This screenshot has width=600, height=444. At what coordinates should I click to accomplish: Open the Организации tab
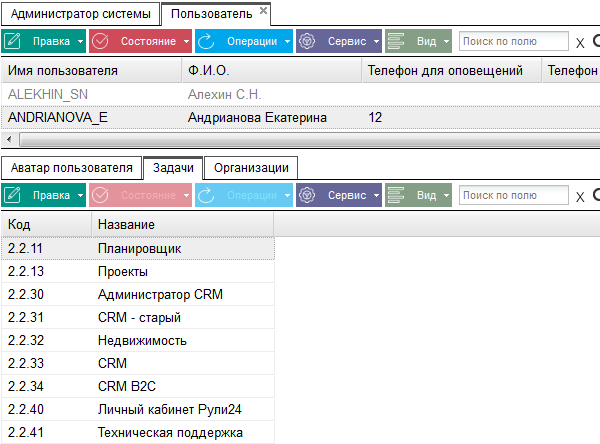point(252,167)
